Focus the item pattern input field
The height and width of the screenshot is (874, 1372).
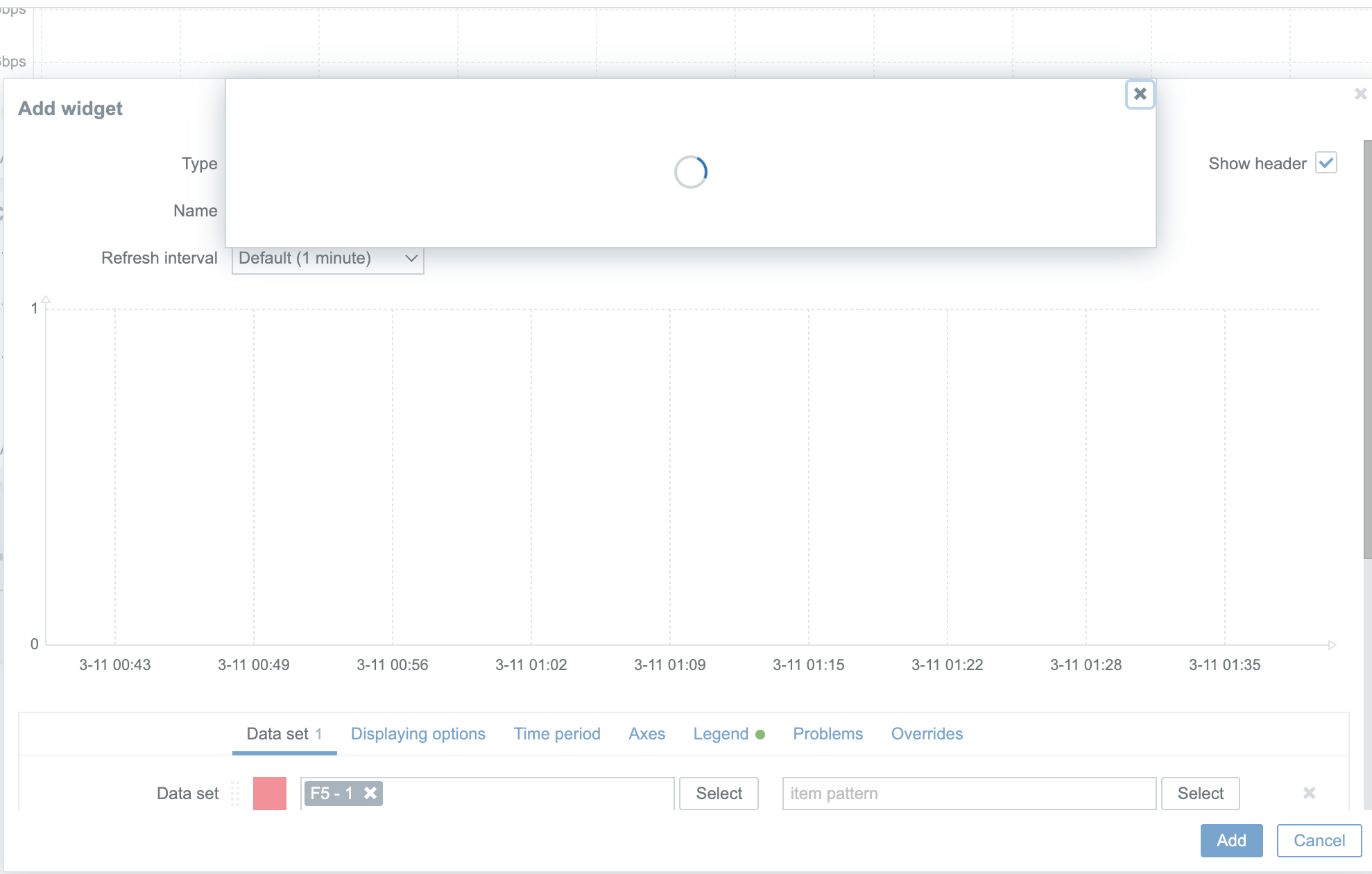point(968,793)
